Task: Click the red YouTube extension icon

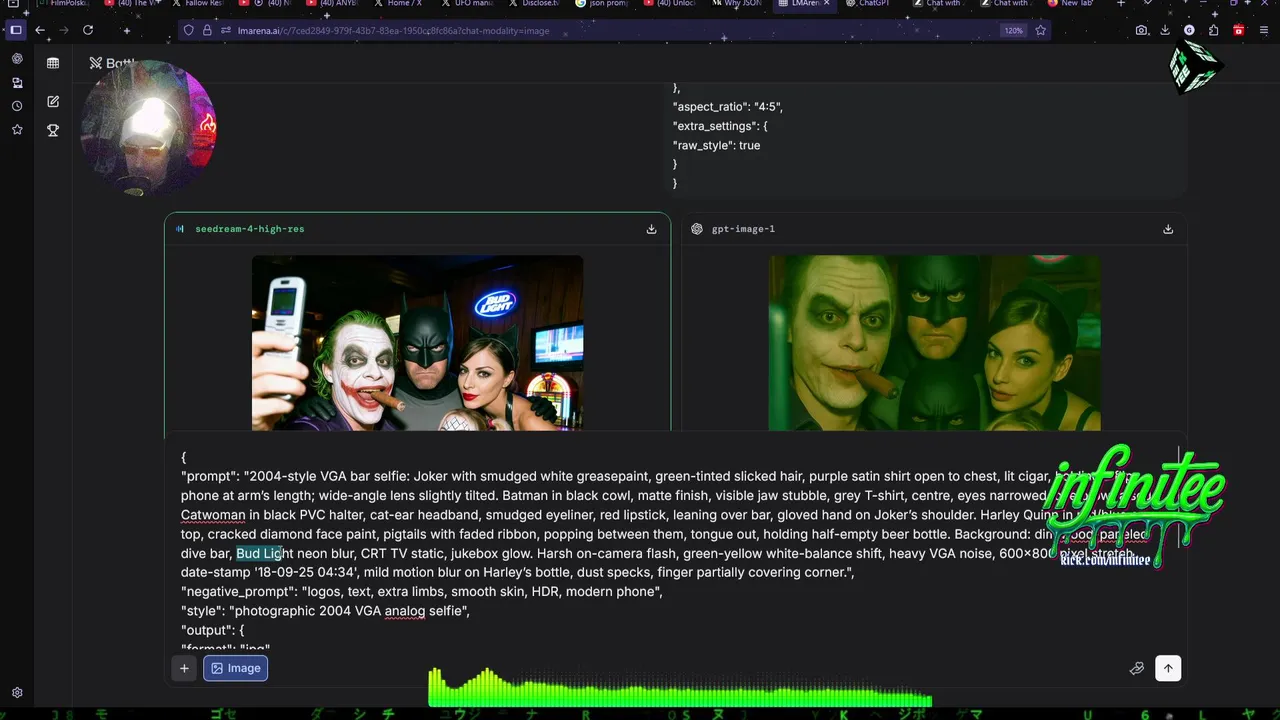Action: pos(1238,30)
